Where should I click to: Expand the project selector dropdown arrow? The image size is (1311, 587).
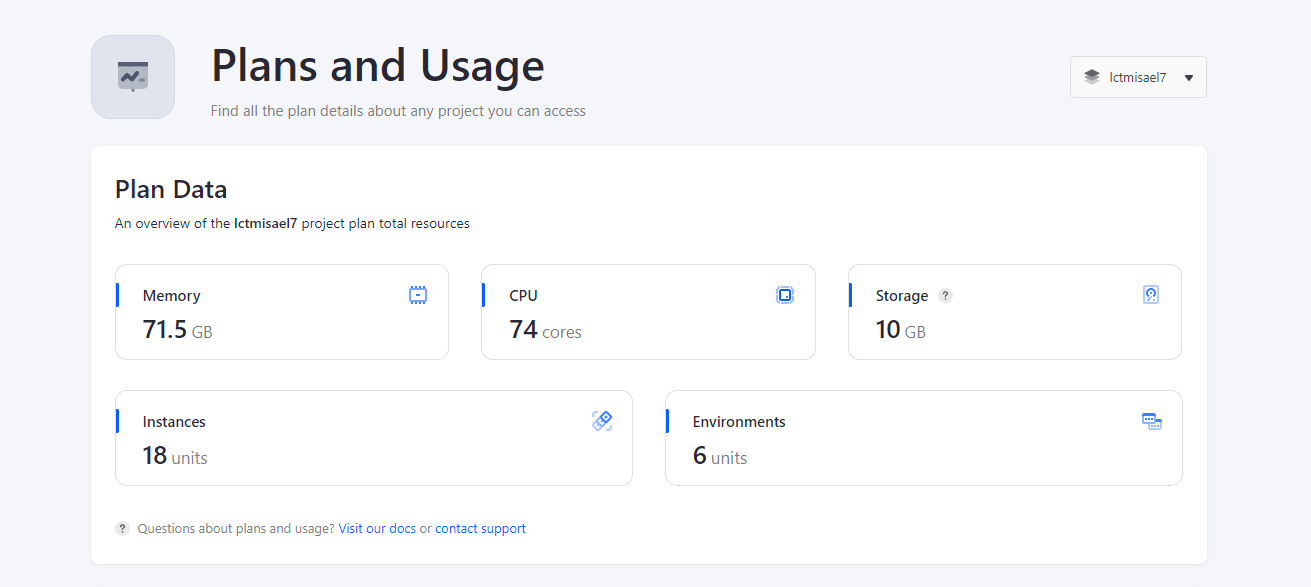[x=1188, y=78]
